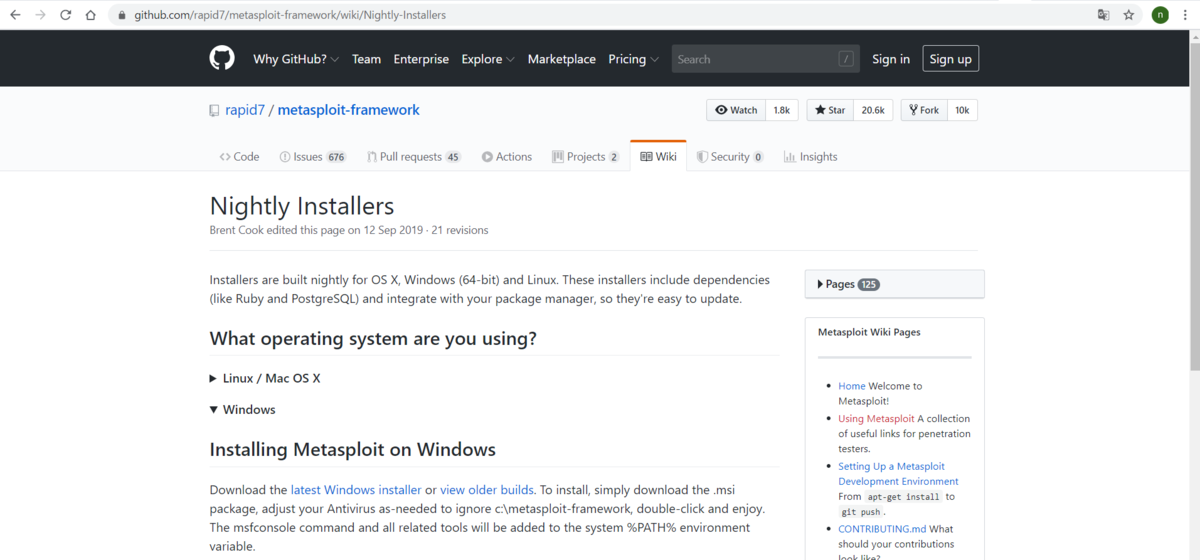Fork the repository
The height and width of the screenshot is (560, 1200).
[924, 110]
